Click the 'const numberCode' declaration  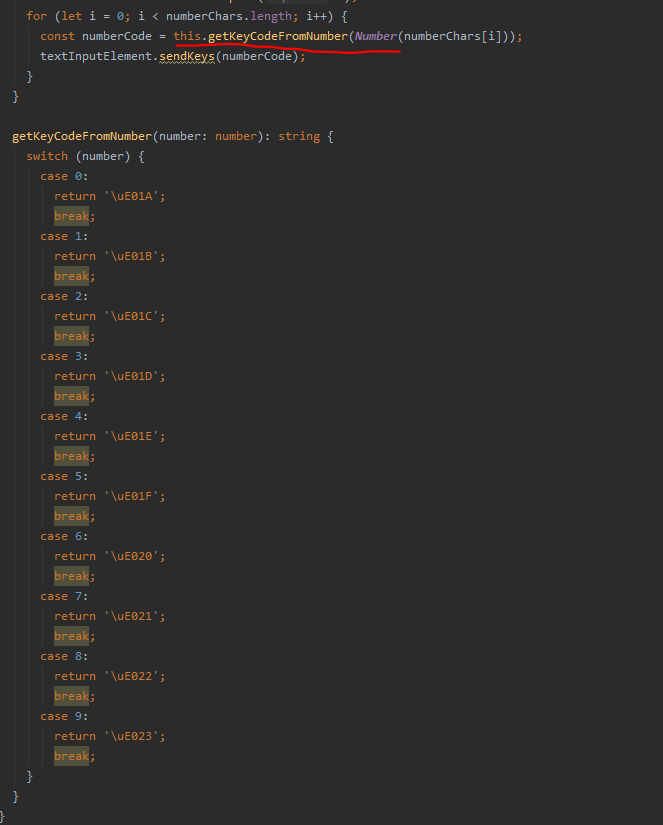(x=96, y=36)
